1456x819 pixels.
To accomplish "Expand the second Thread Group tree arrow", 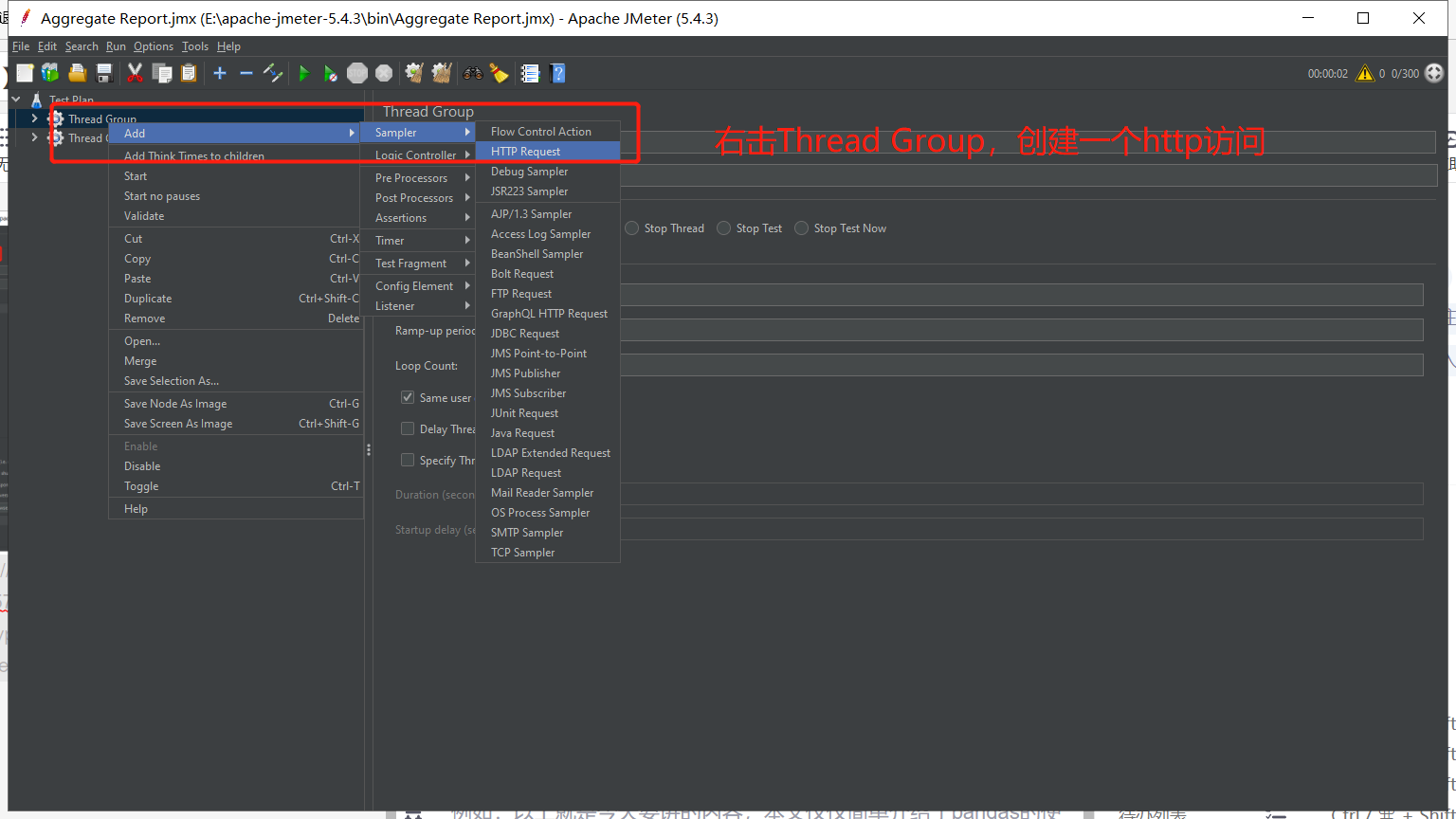I will 35,137.
